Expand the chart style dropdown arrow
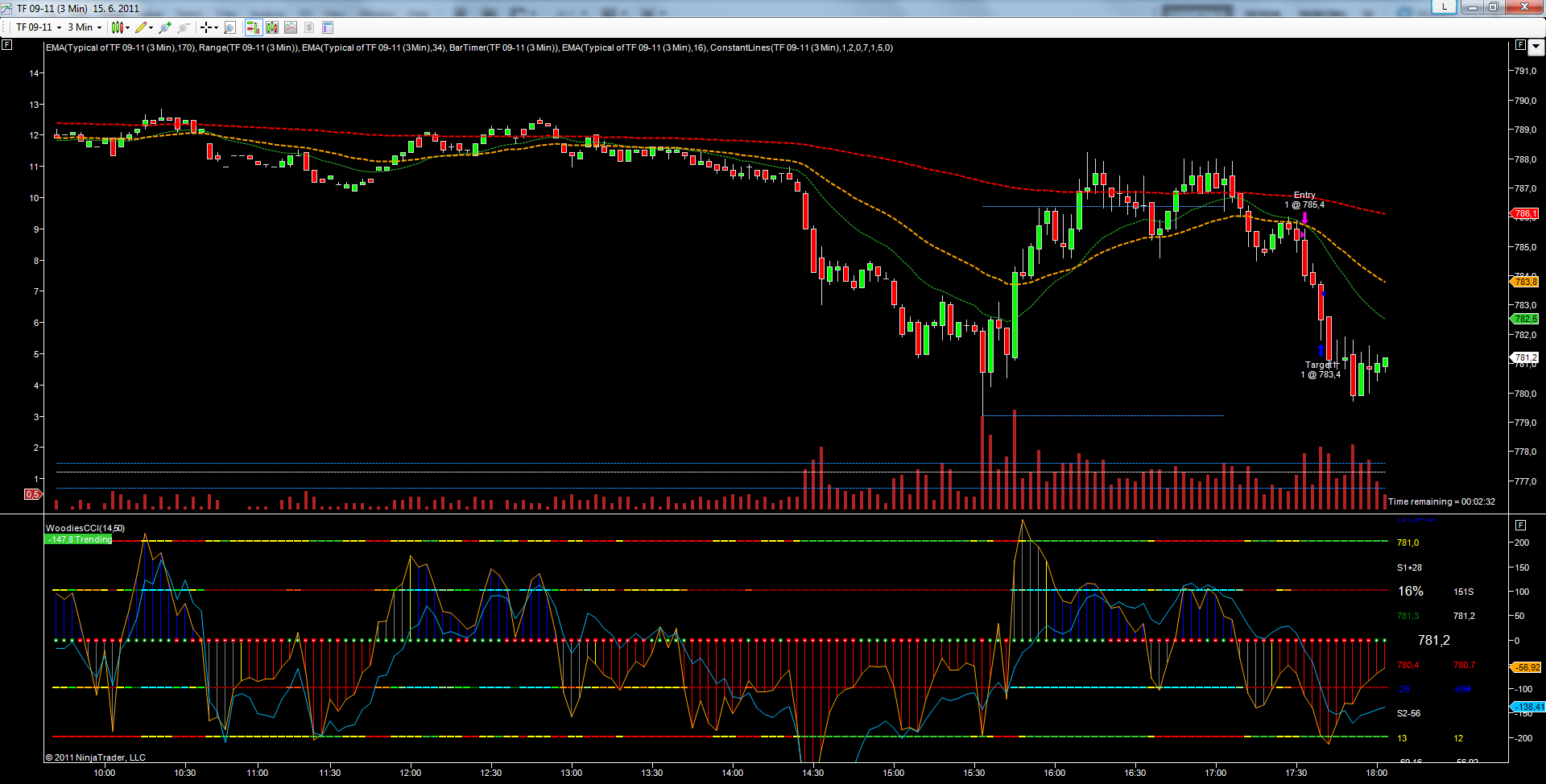Image resolution: width=1546 pixels, height=784 pixels. point(127,28)
